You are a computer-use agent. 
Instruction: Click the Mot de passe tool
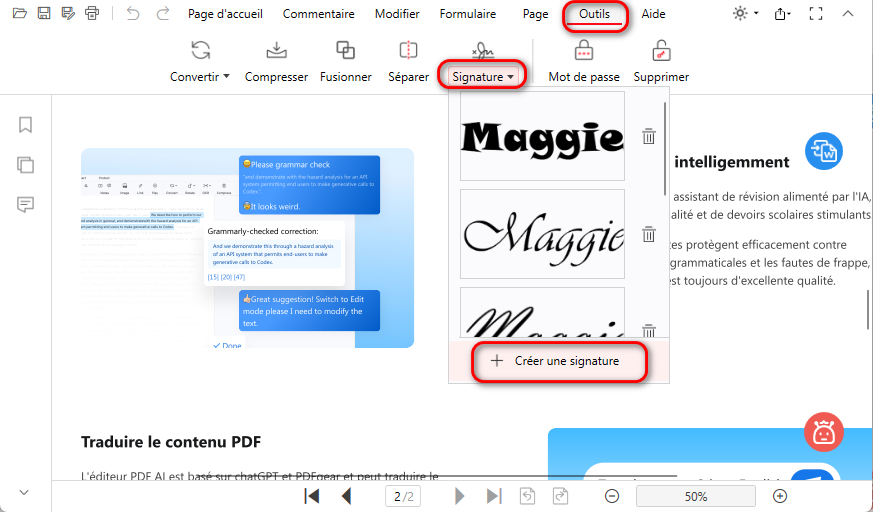point(583,61)
